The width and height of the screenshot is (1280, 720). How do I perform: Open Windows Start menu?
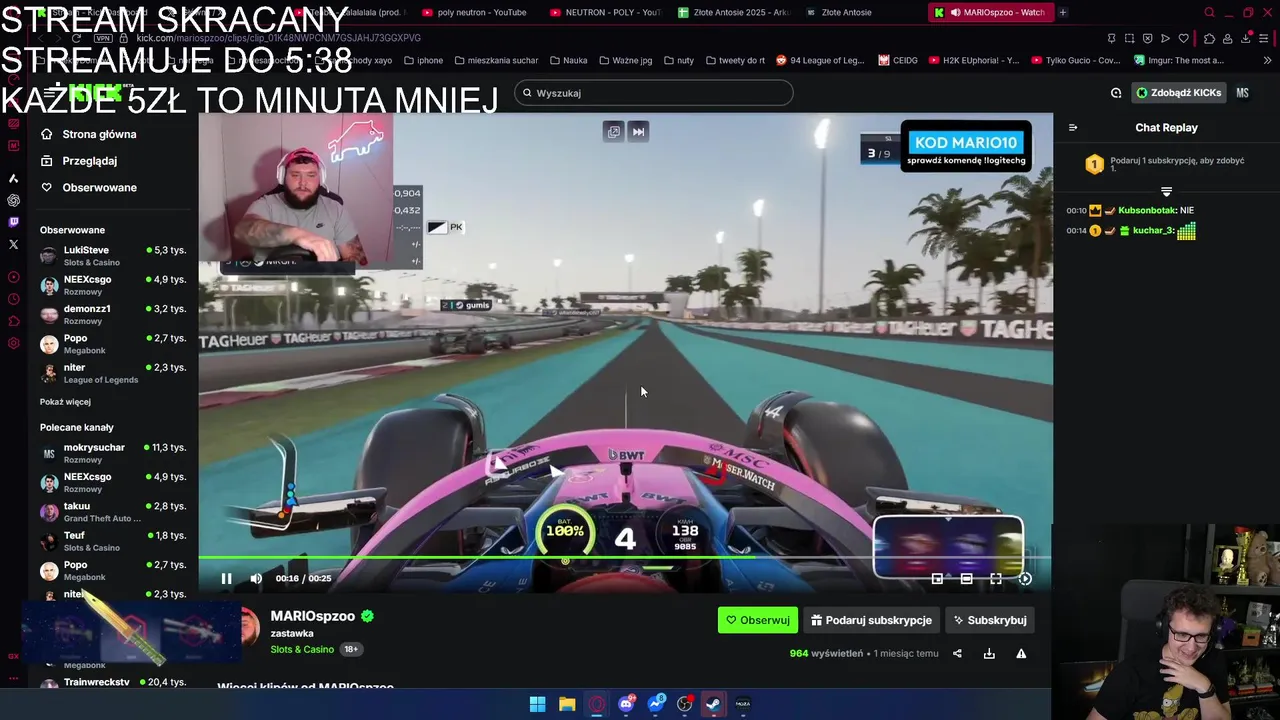(x=537, y=704)
